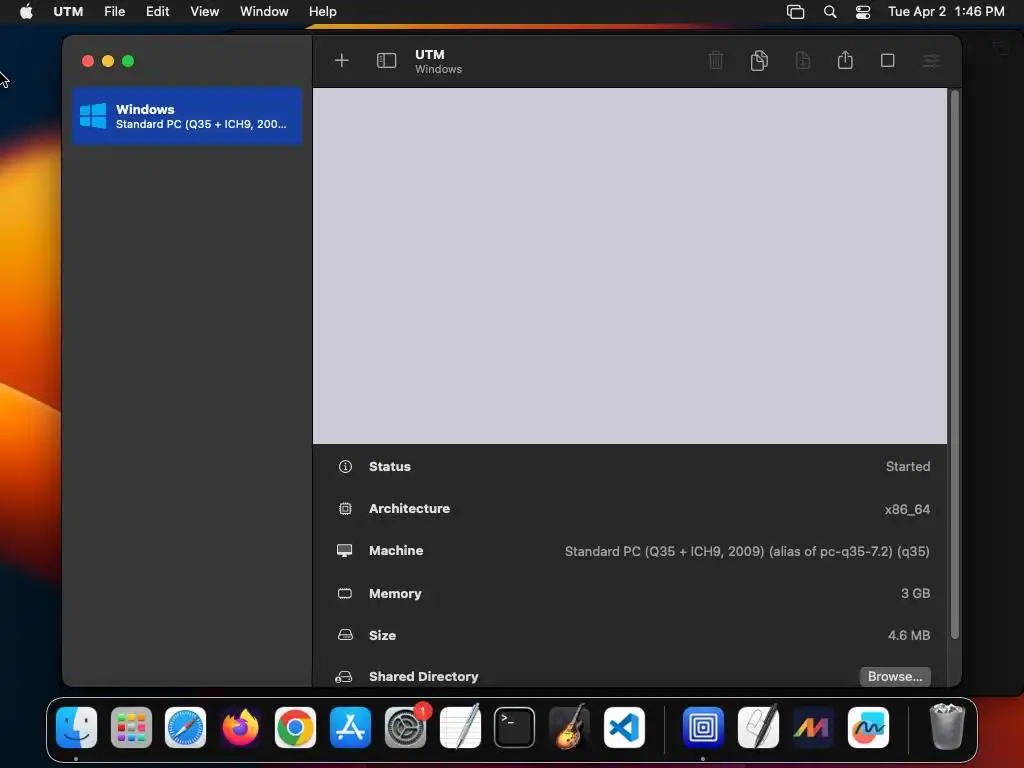The height and width of the screenshot is (768, 1024).
Task: Open the Trash from the Dock
Action: [x=946, y=727]
